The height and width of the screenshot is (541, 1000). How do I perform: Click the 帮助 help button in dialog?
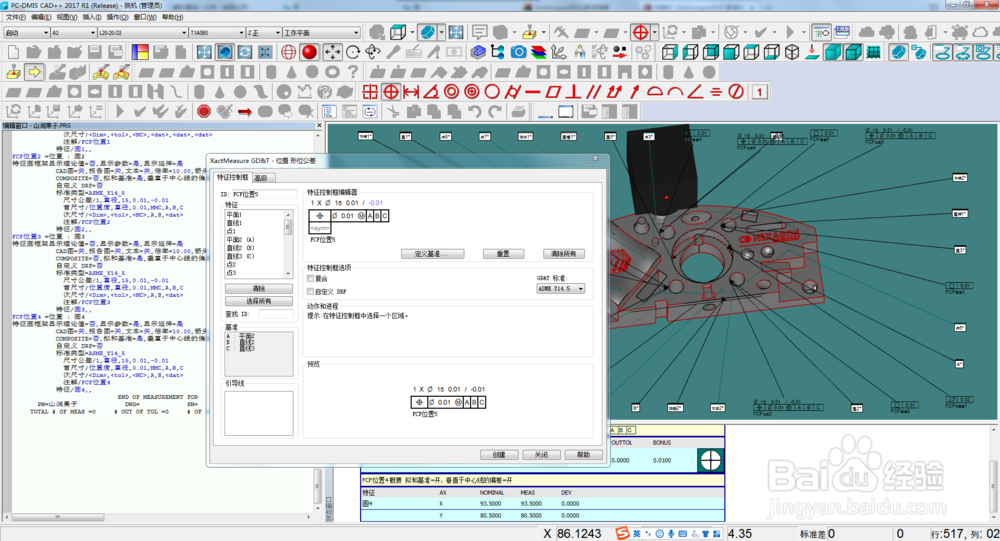(584, 455)
